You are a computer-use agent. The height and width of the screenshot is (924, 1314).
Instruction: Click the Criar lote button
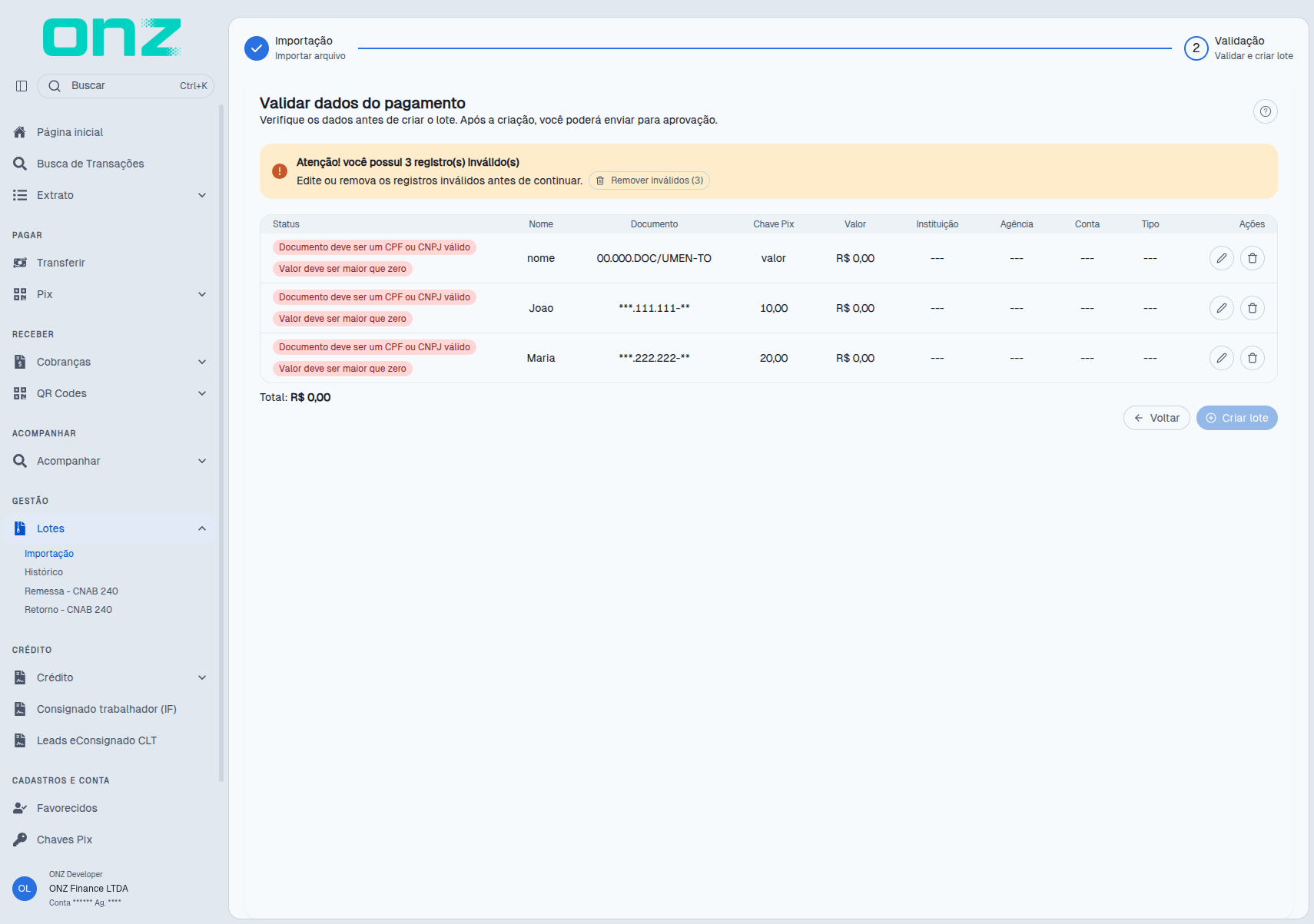[1236, 418]
